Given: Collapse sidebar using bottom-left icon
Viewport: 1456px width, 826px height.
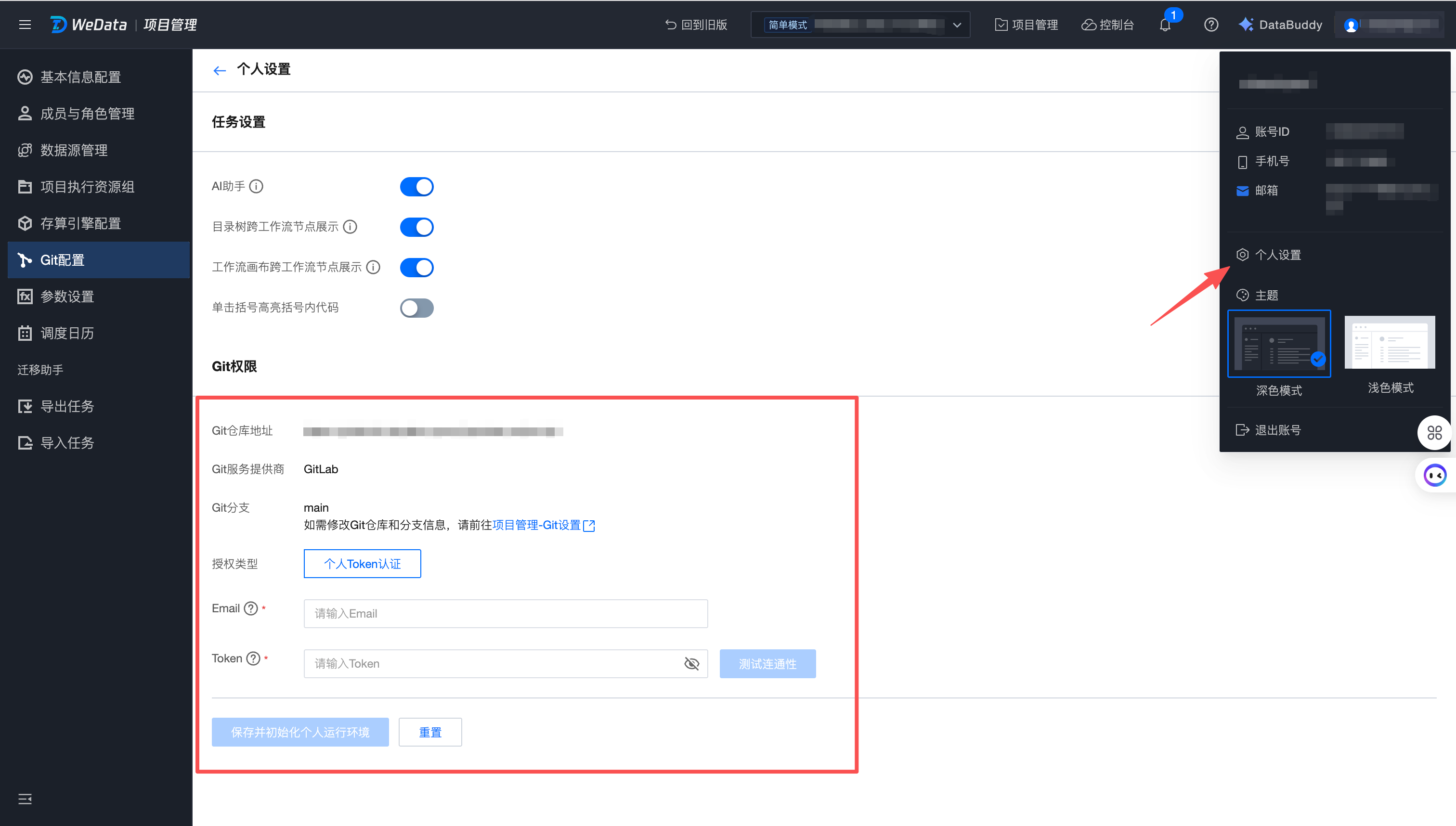Looking at the screenshot, I should coord(25,799).
